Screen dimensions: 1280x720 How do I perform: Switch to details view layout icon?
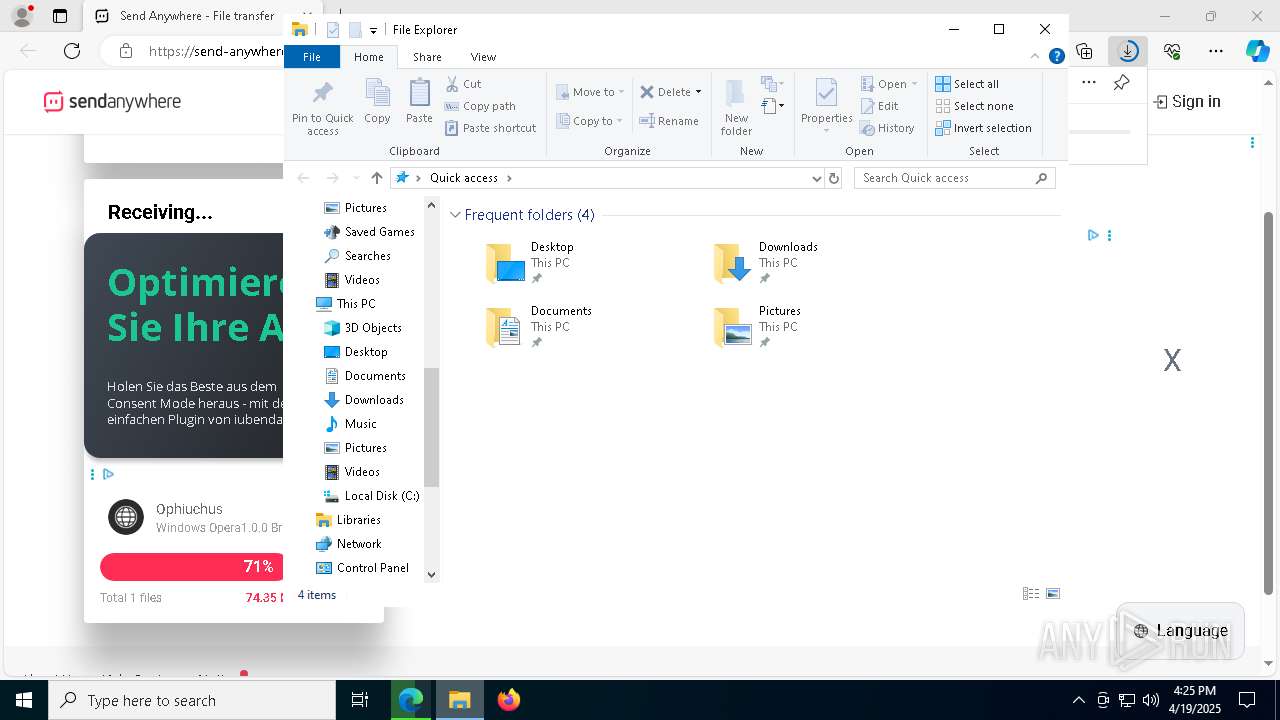point(1031,594)
